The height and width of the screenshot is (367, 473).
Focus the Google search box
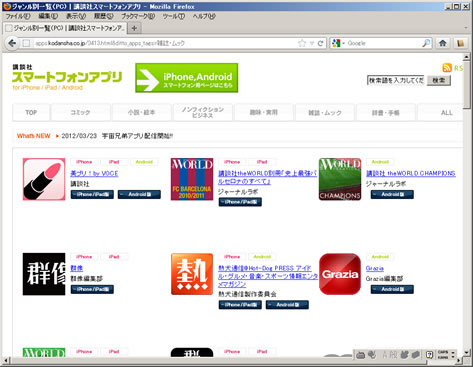(x=384, y=43)
